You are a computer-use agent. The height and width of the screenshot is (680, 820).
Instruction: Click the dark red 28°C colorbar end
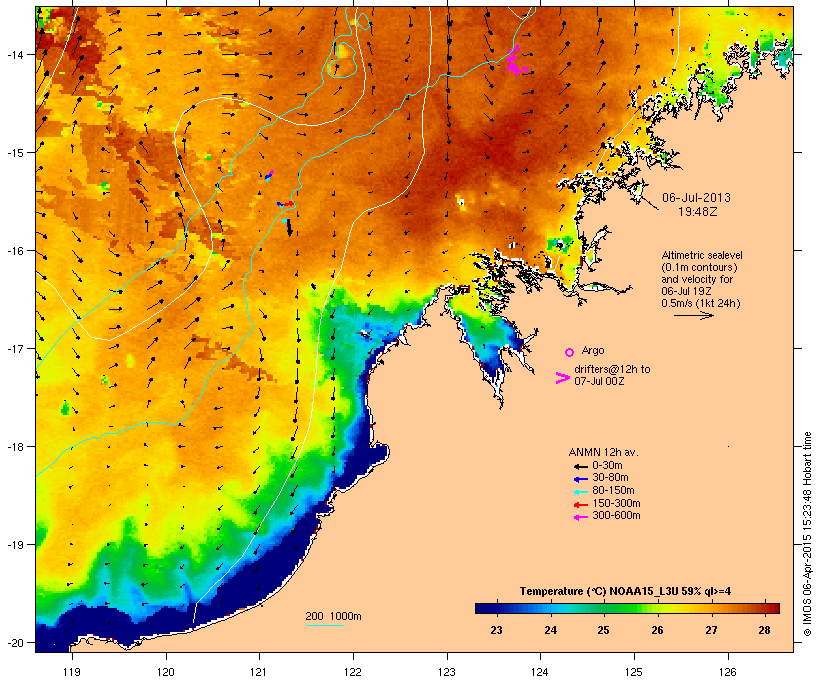(x=774, y=608)
